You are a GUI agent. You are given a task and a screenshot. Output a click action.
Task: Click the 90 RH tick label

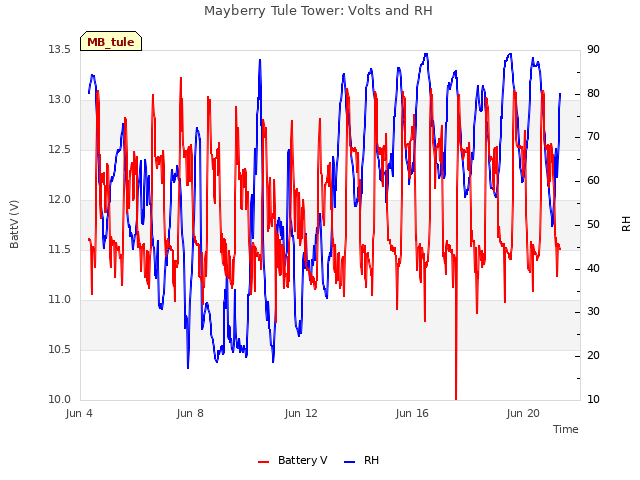pyautogui.click(x=593, y=50)
